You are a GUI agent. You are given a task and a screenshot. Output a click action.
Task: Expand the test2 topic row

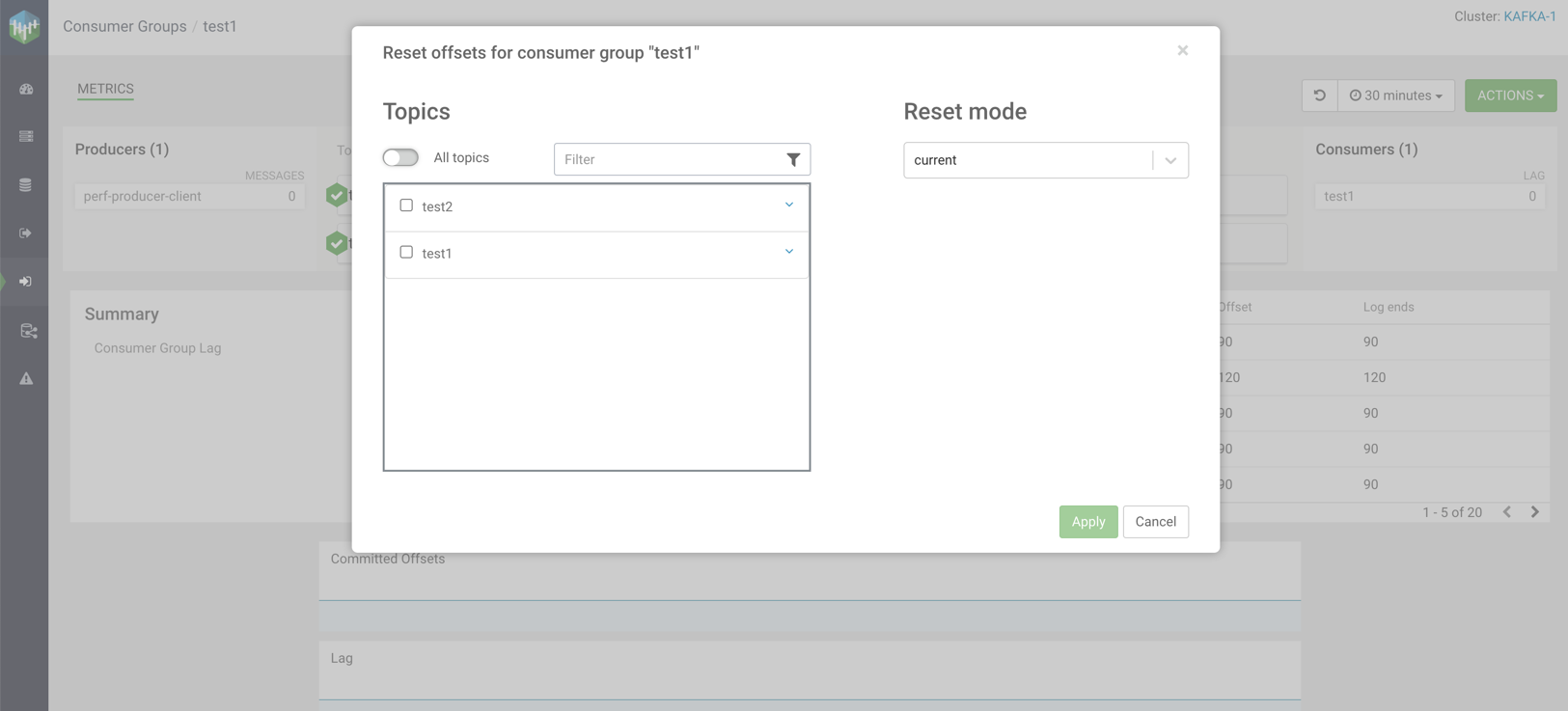[788, 205]
